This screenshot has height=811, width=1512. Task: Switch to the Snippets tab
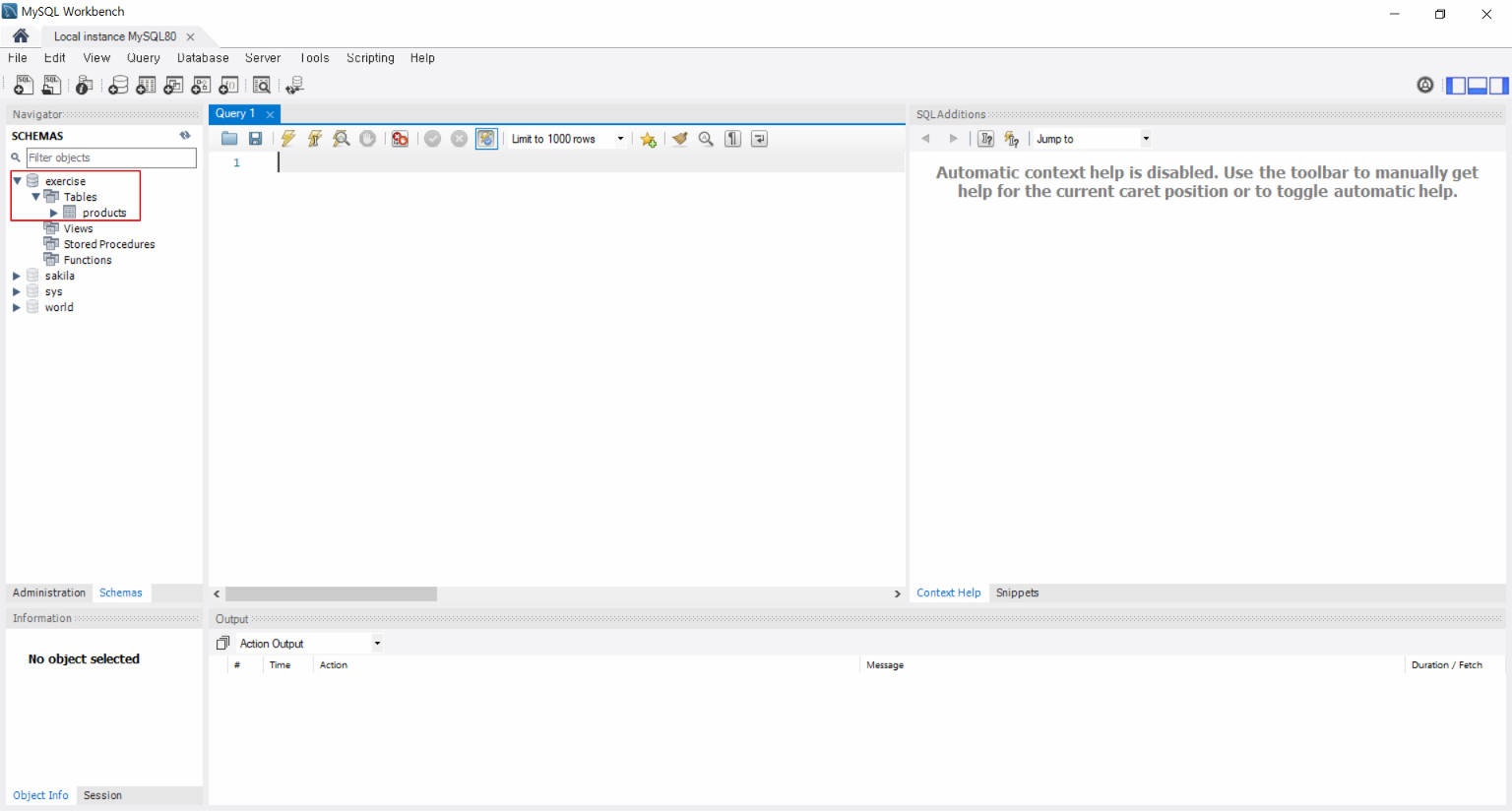coord(1017,593)
